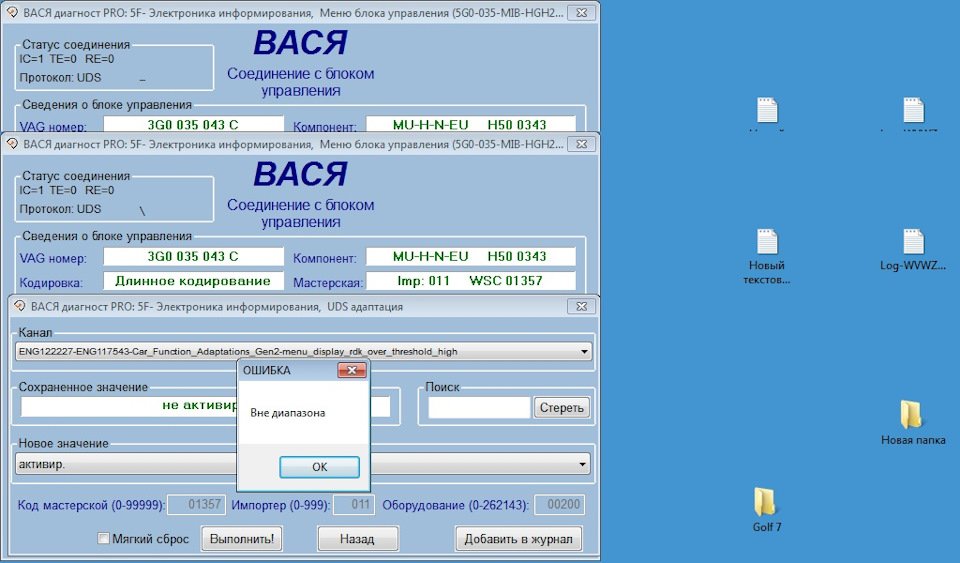Click the Сохраненное значение field
Viewport: 960px width, 563px height.
pyautogui.click(x=205, y=406)
